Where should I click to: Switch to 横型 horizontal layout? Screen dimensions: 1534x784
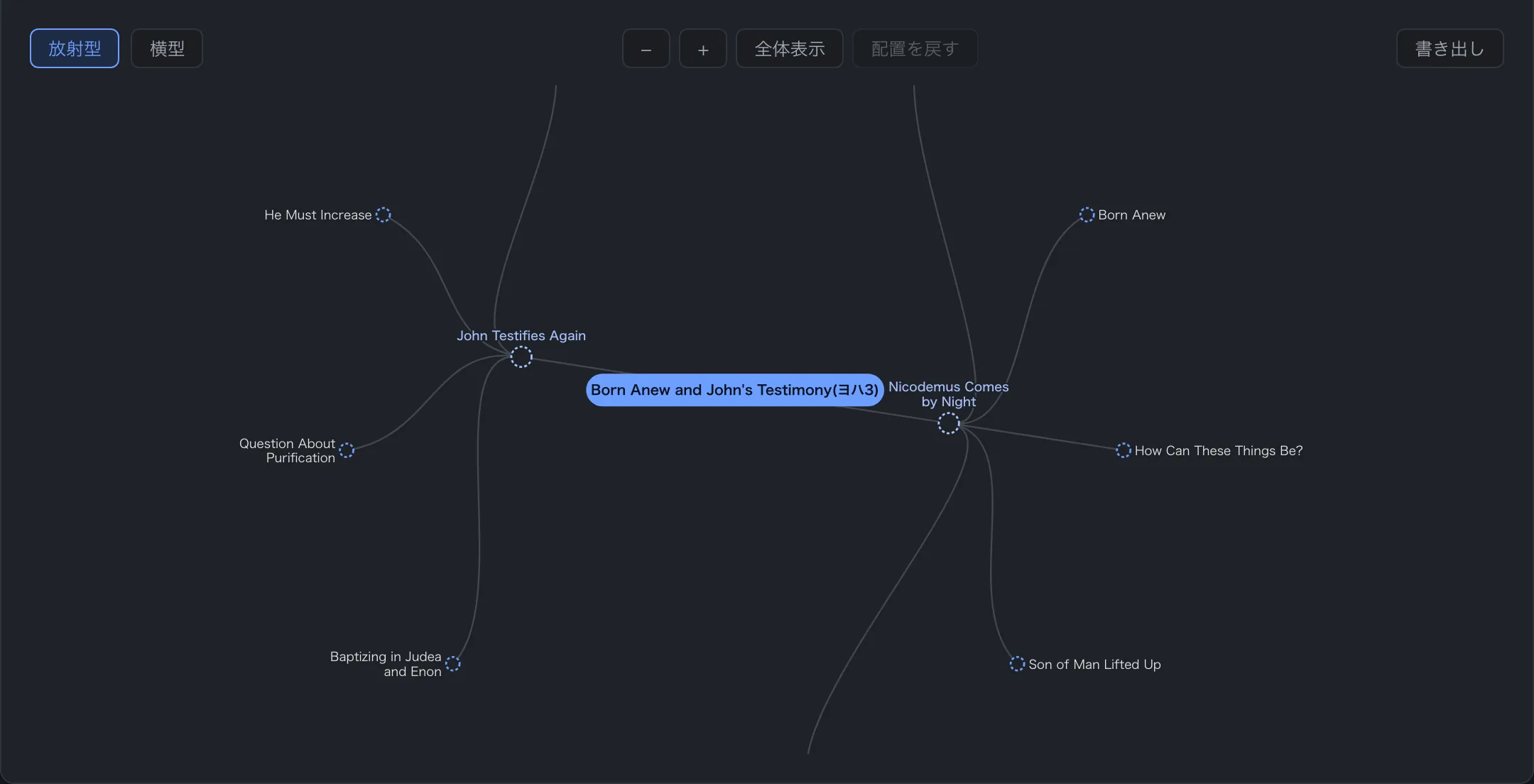point(167,48)
